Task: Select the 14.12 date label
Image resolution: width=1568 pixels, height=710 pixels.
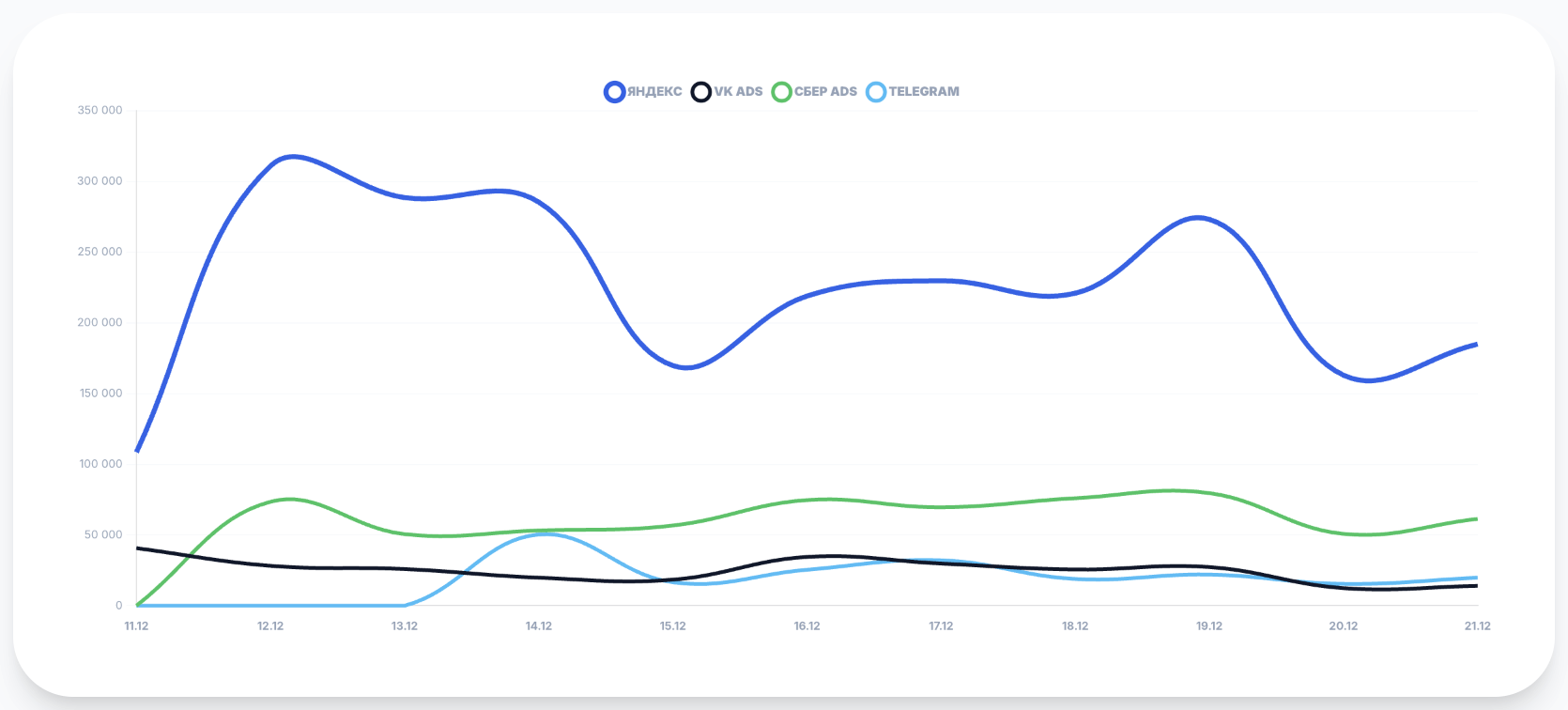Action: click(x=539, y=626)
